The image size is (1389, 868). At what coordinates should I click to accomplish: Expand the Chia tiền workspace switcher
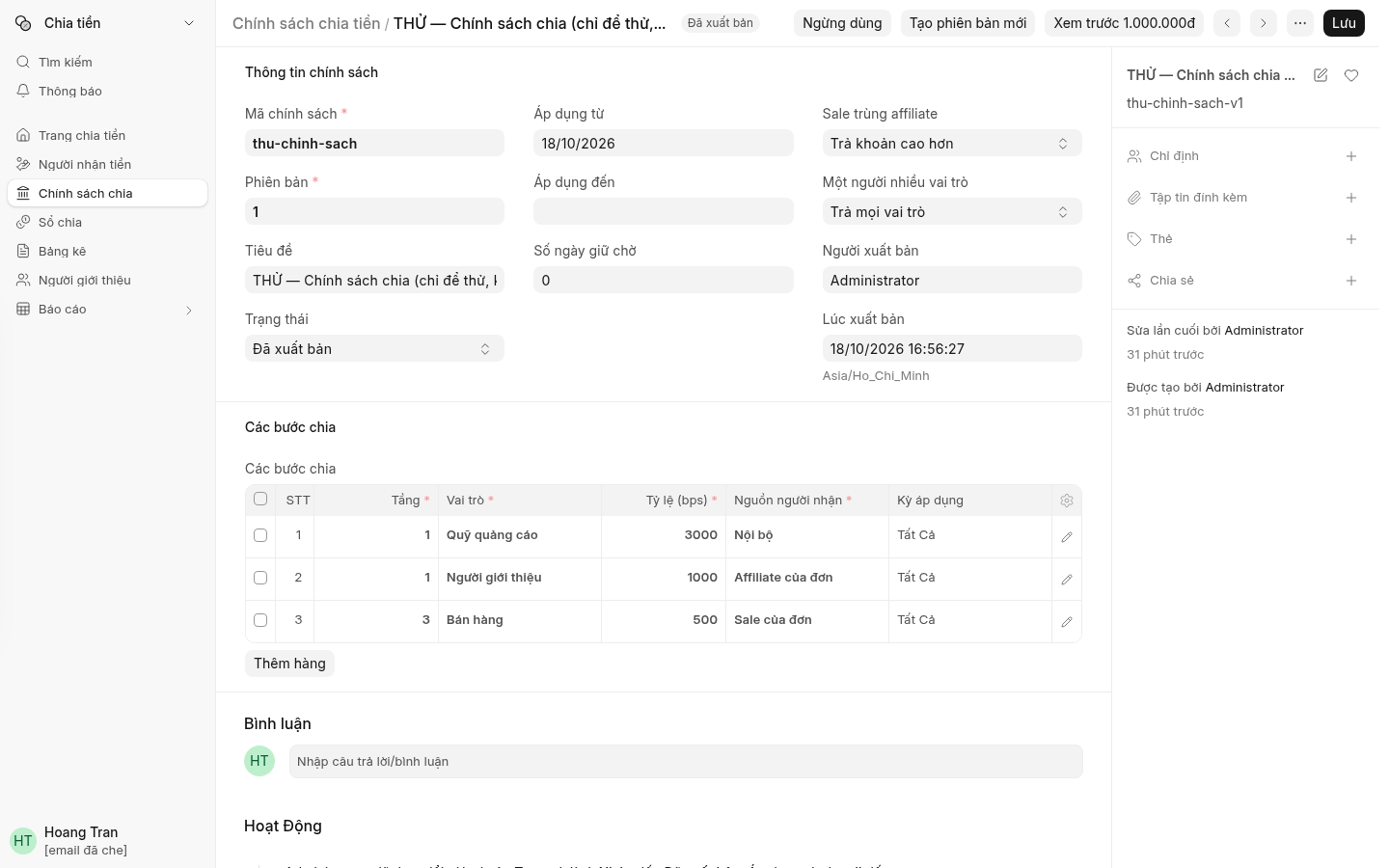[189, 23]
